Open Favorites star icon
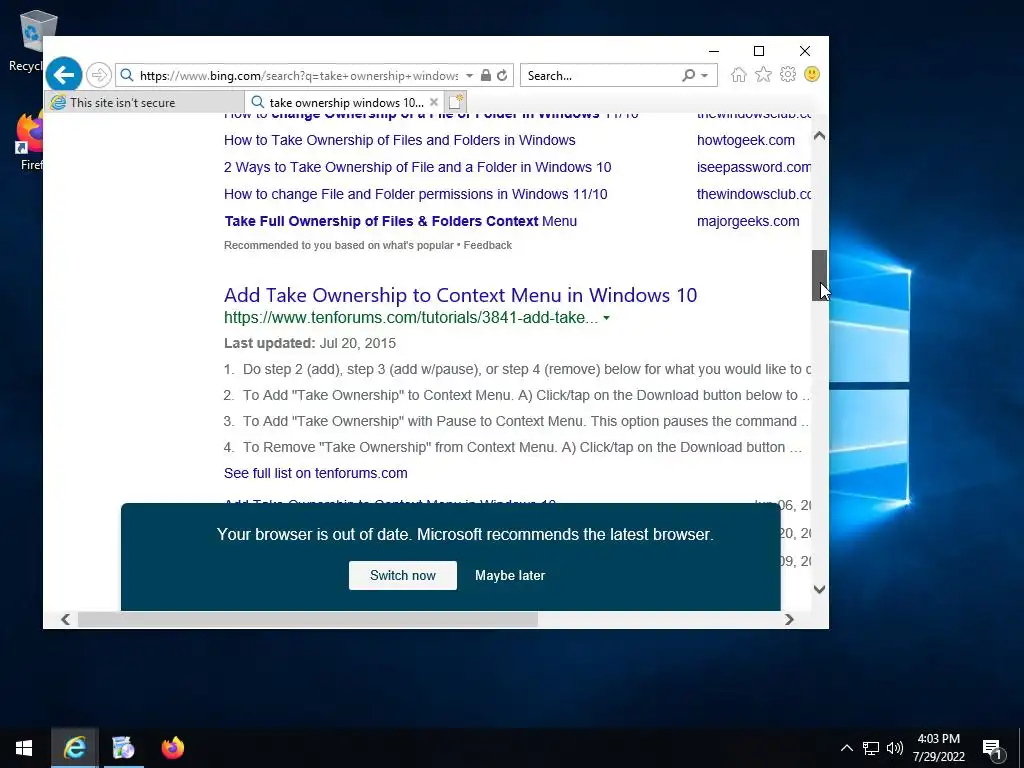 click(x=763, y=74)
